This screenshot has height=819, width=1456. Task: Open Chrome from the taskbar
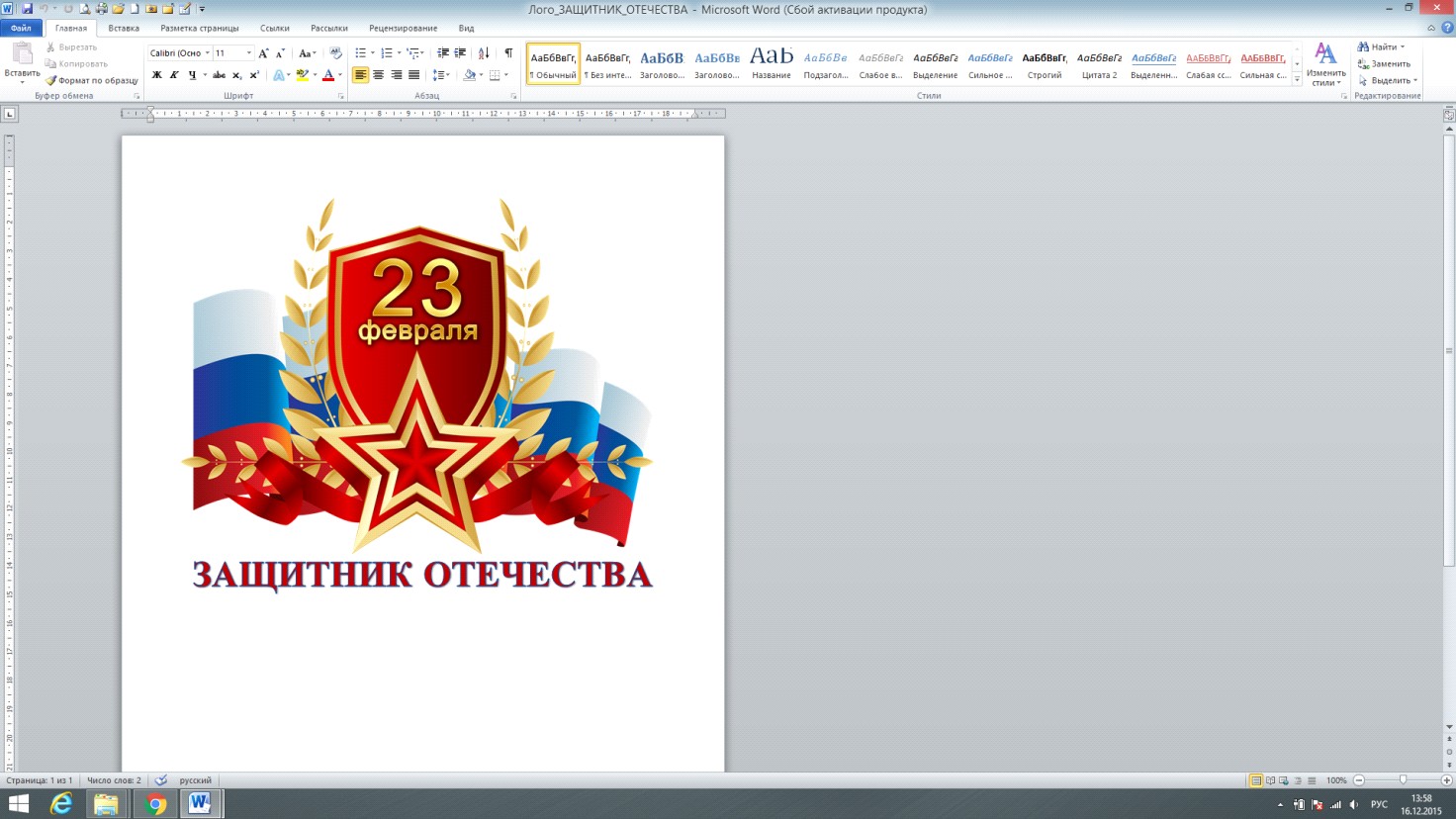click(155, 804)
